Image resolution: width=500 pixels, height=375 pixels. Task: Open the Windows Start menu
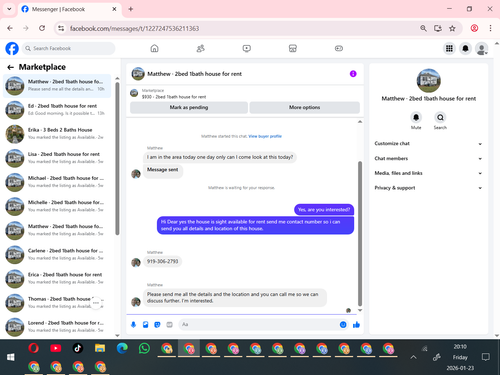(11, 357)
